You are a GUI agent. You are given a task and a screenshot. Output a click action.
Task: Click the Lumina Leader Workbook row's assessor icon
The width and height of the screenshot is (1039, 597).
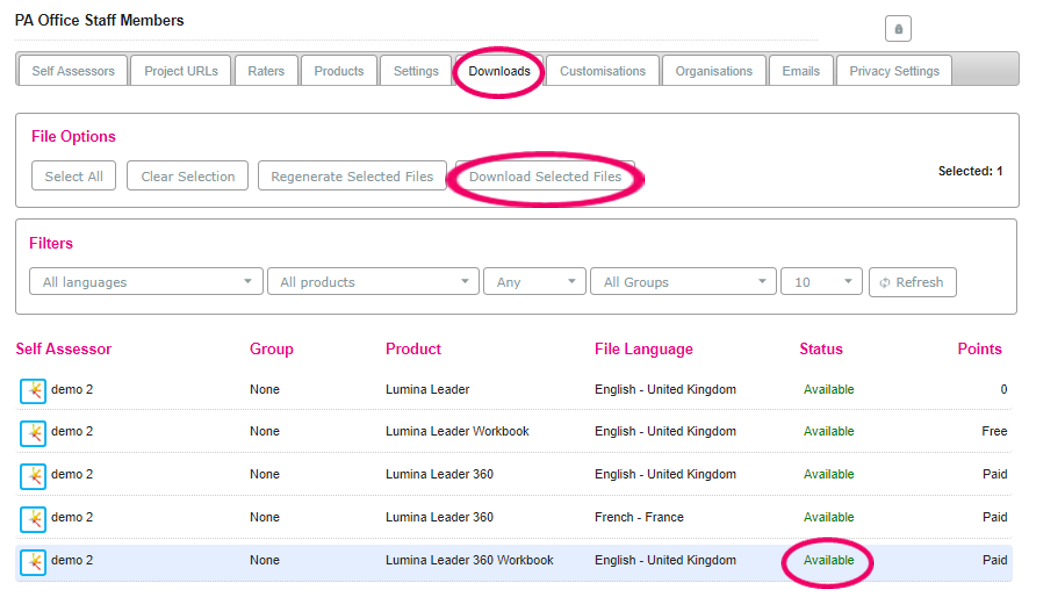coord(33,433)
